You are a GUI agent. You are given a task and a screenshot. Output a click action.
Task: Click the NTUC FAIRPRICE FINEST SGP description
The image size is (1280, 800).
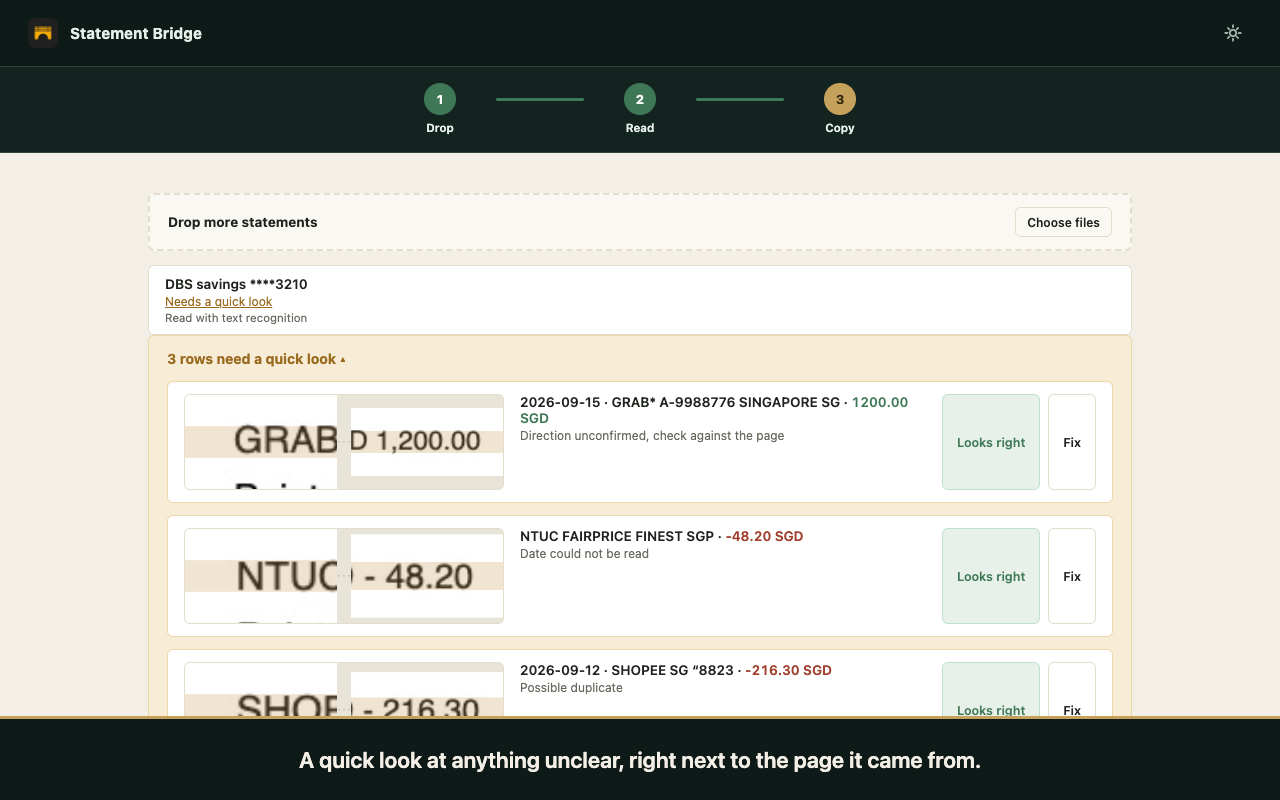(x=617, y=536)
